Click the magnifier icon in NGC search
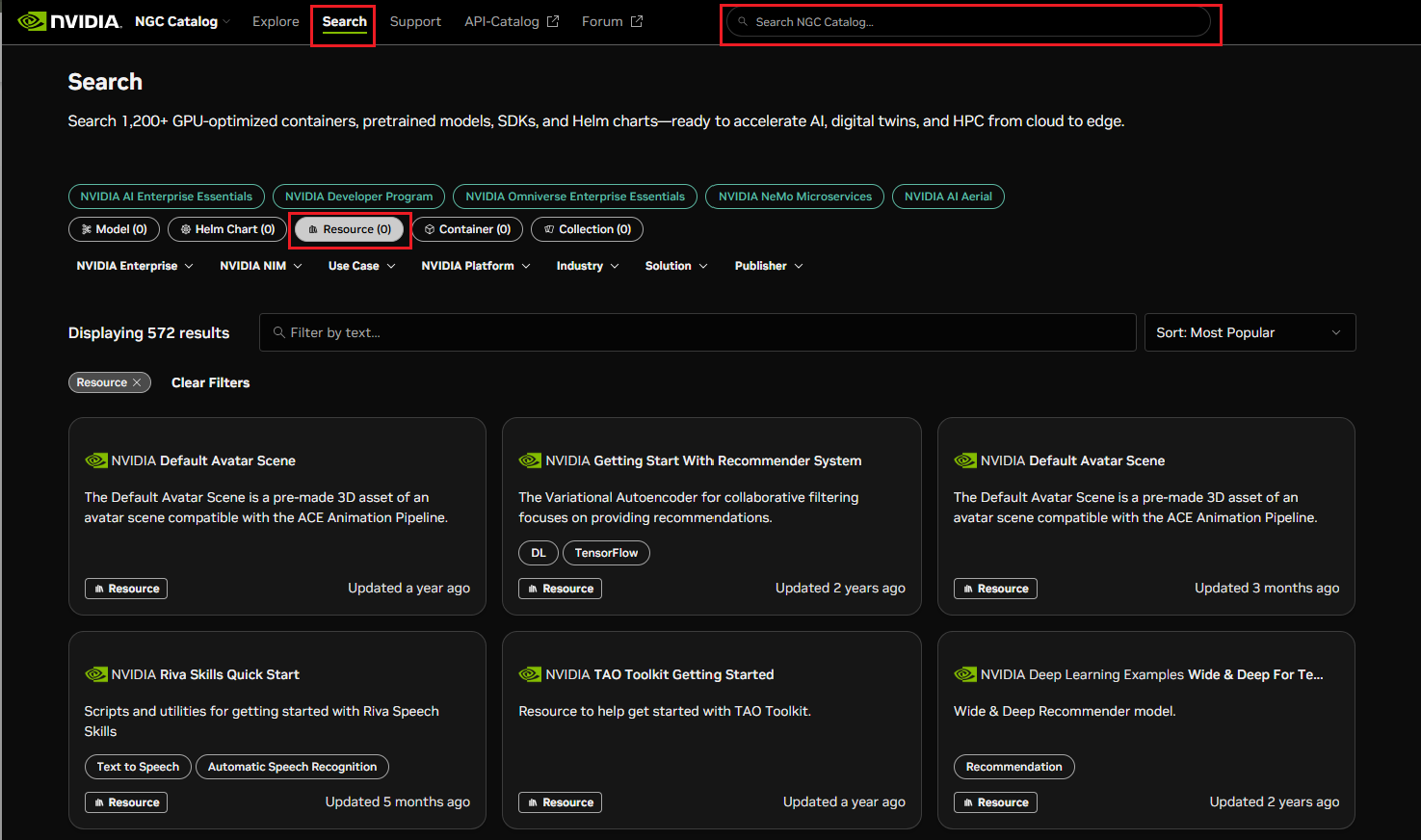Image resolution: width=1421 pixels, height=840 pixels. [743, 21]
